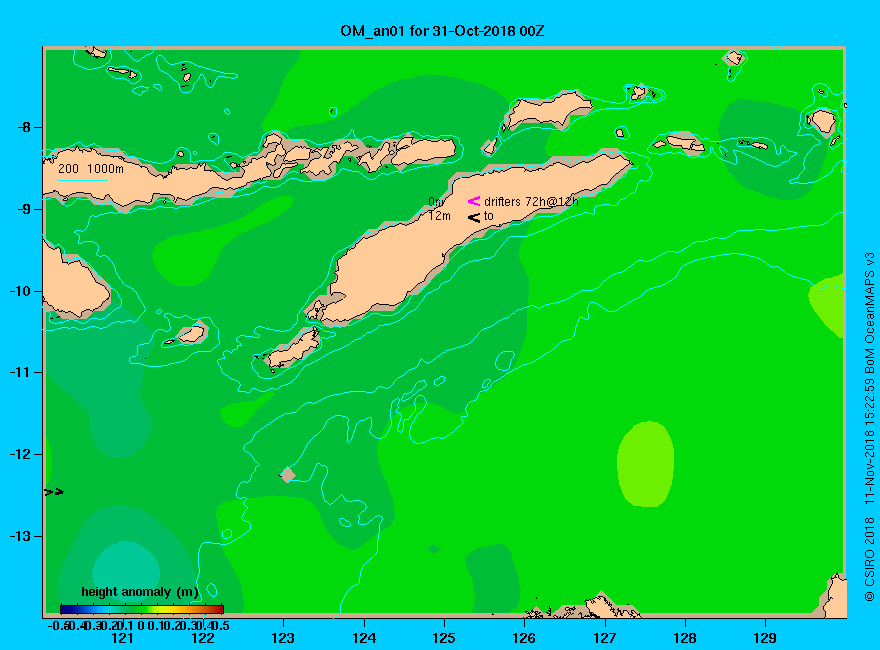Screen dimensions: 880x650
Task: Click longitude axis label 126
Action: click(x=524, y=638)
